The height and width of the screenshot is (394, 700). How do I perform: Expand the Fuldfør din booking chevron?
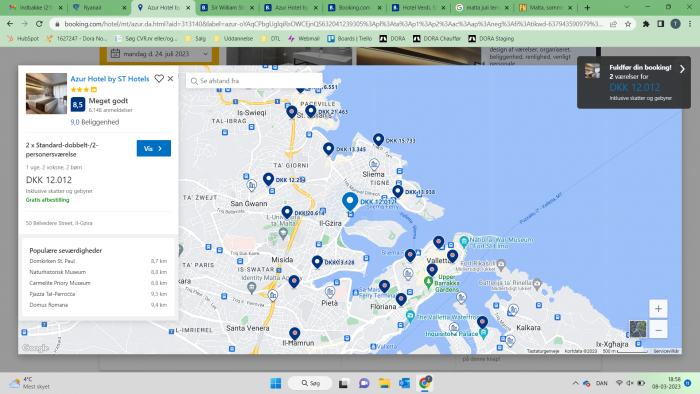682,69
